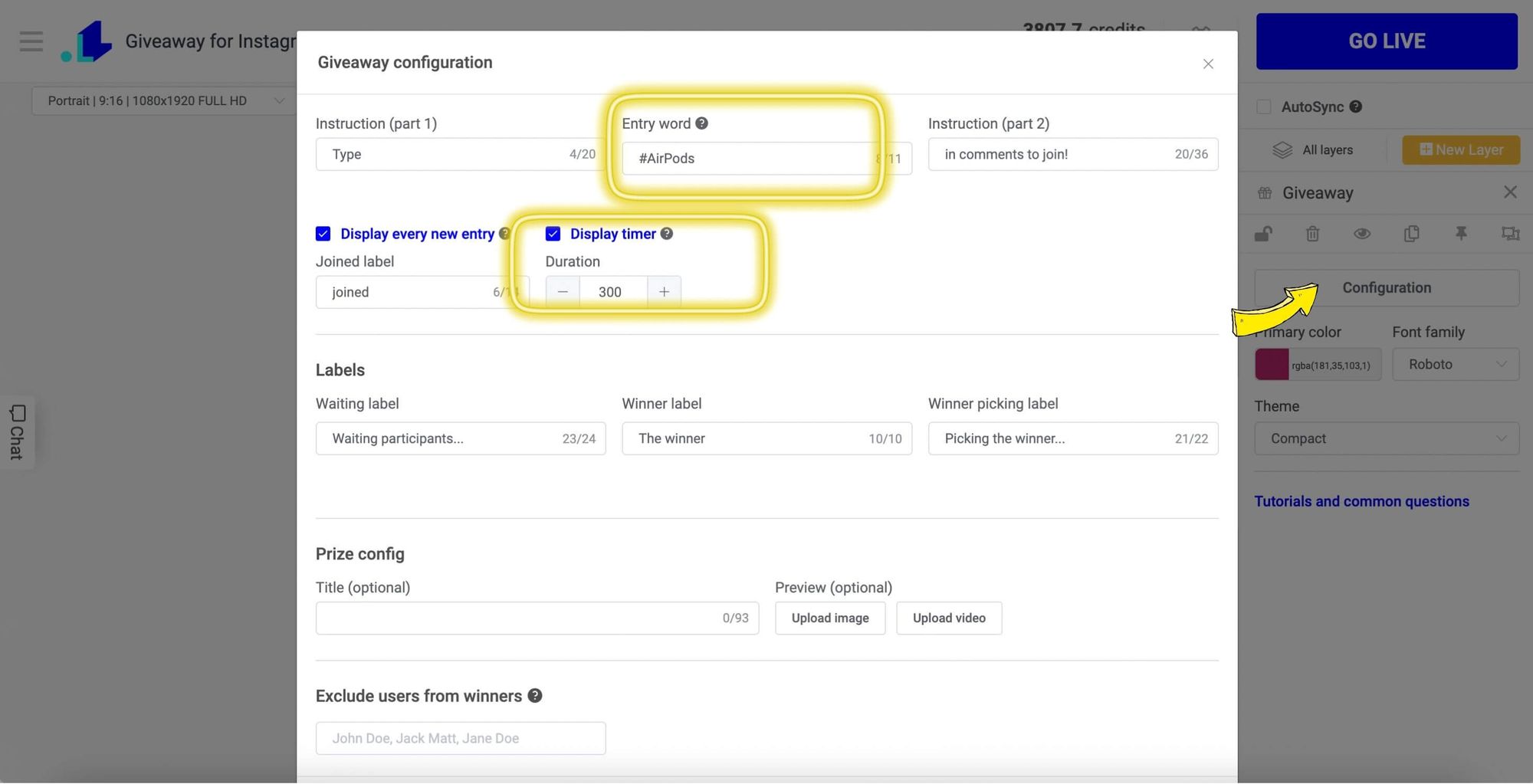Screen dimensions: 1533x784
Task: Click the Exclude users name field
Action: (x=460, y=738)
